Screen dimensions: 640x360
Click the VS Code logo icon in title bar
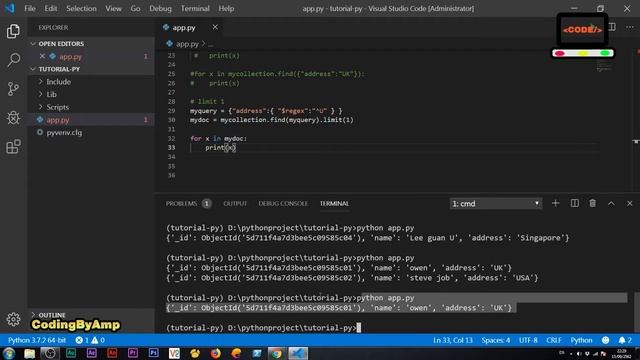(9, 8)
